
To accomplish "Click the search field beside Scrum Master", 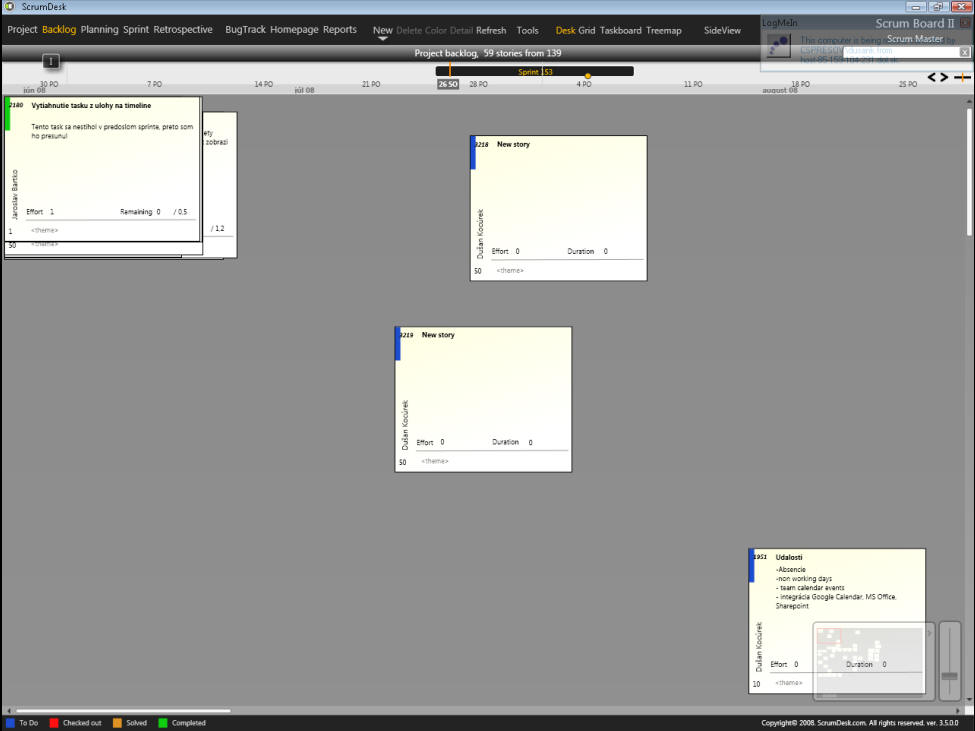I will click(901, 52).
